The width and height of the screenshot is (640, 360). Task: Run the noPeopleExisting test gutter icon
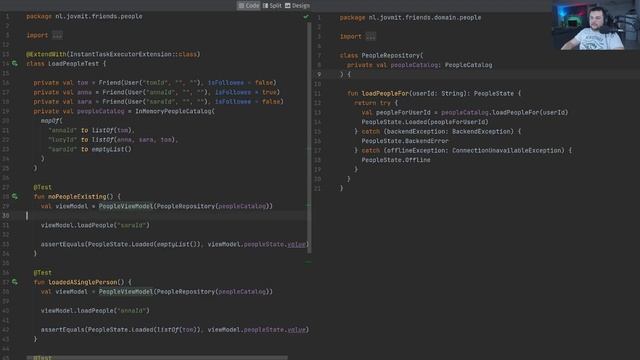pyautogui.click(x=15, y=196)
